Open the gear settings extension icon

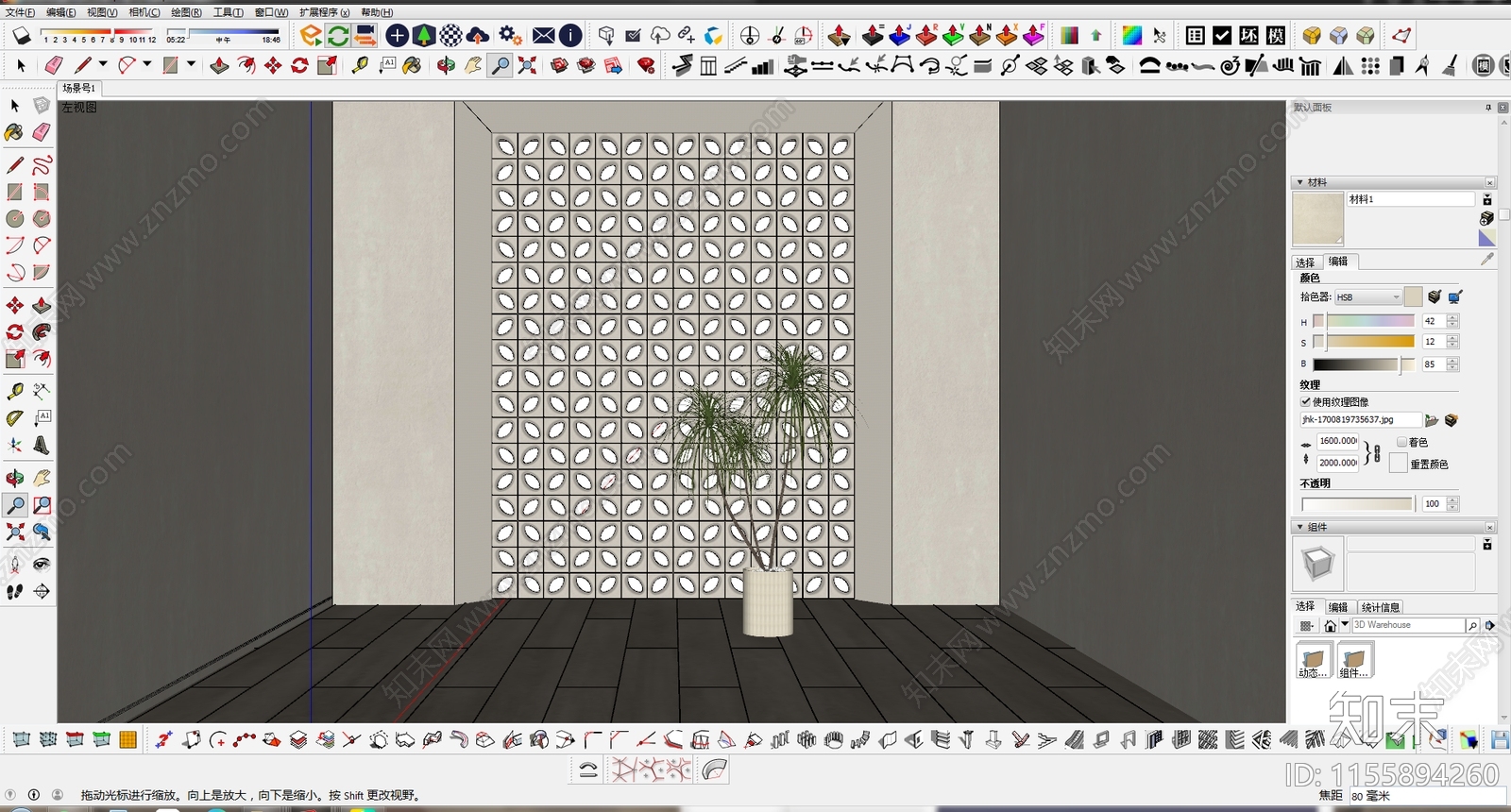pyautogui.click(x=510, y=36)
